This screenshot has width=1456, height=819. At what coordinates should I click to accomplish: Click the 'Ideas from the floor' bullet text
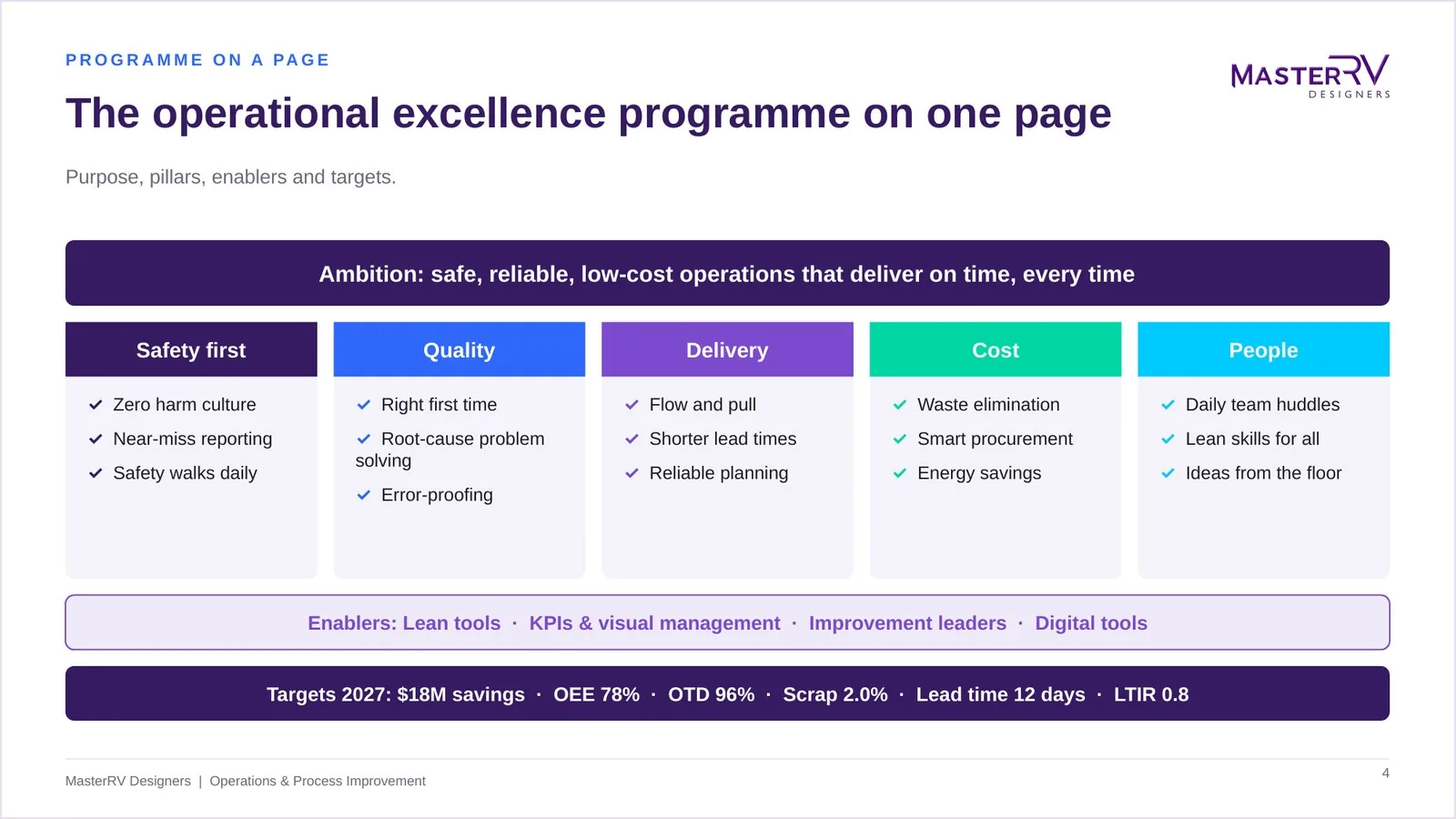[x=1263, y=473]
